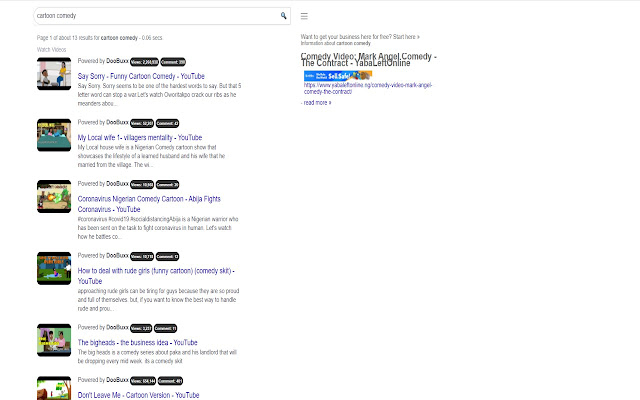Click Comment badge on The bigheads result
Viewport: 640px width, 400px height.
coord(166,328)
